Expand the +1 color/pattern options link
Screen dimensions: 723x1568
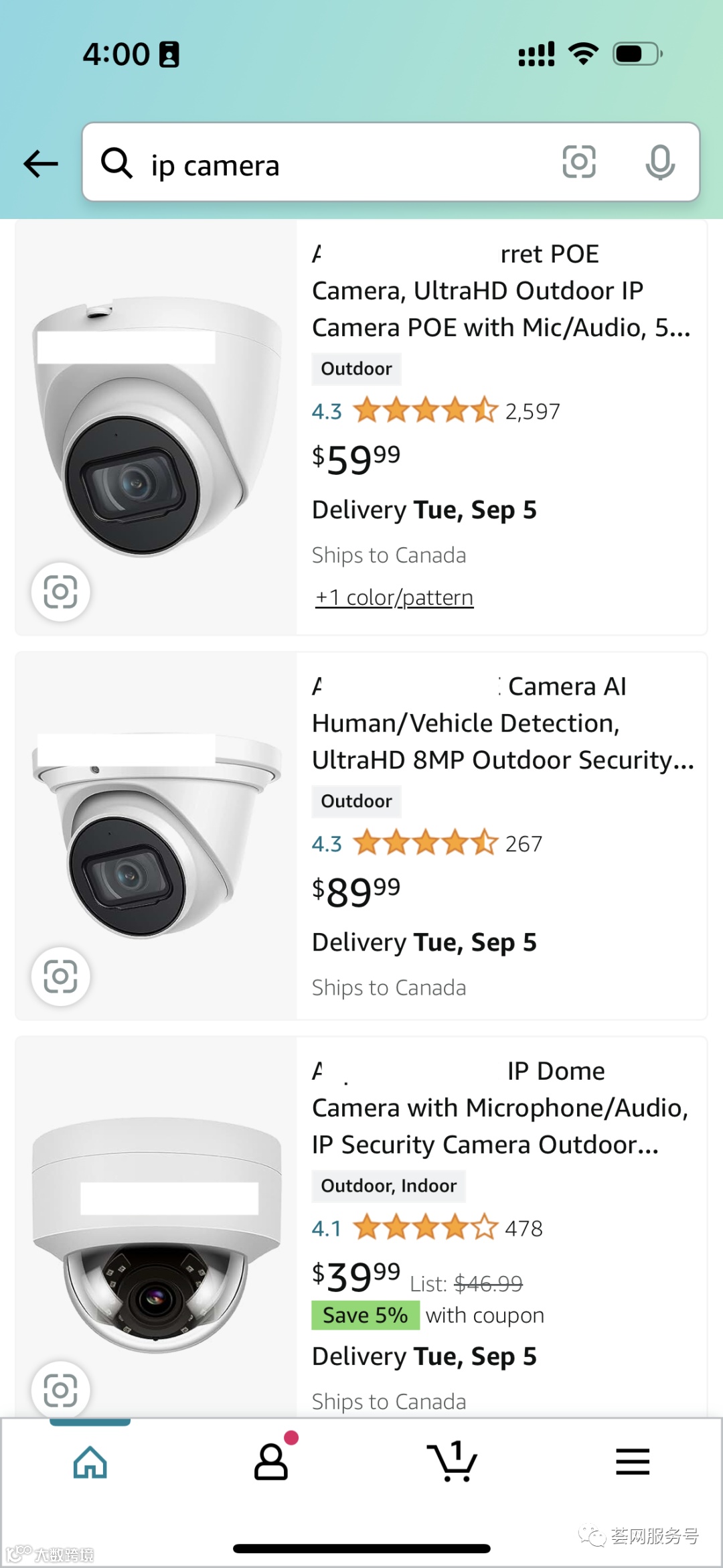(x=394, y=597)
